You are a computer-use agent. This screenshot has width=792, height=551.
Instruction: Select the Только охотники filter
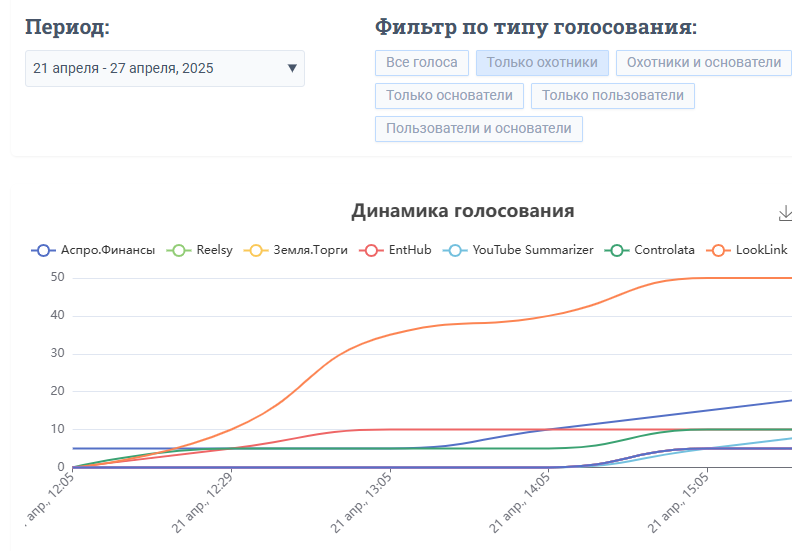(x=542, y=63)
